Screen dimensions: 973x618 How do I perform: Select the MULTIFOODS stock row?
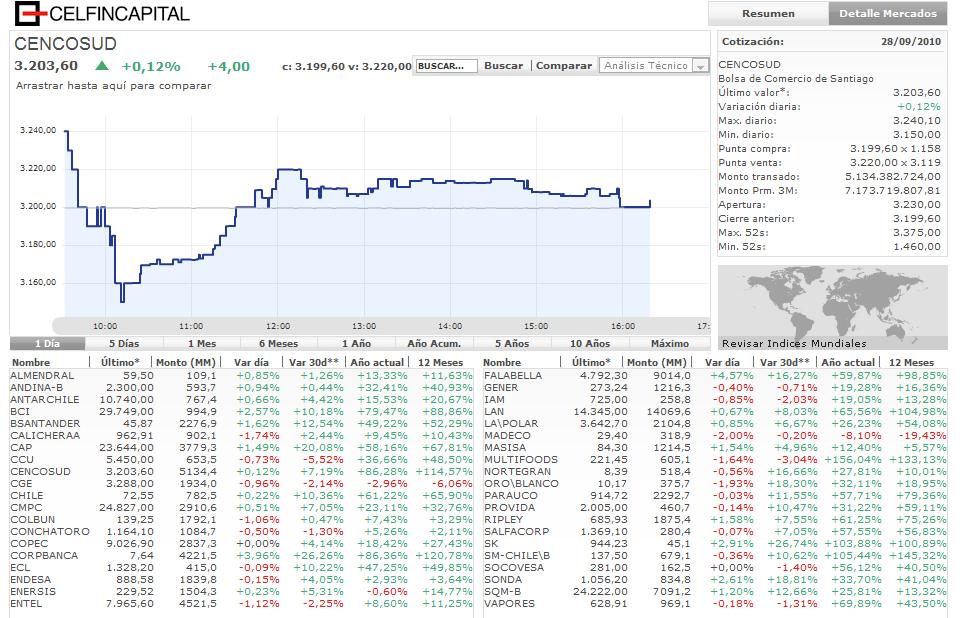point(715,459)
